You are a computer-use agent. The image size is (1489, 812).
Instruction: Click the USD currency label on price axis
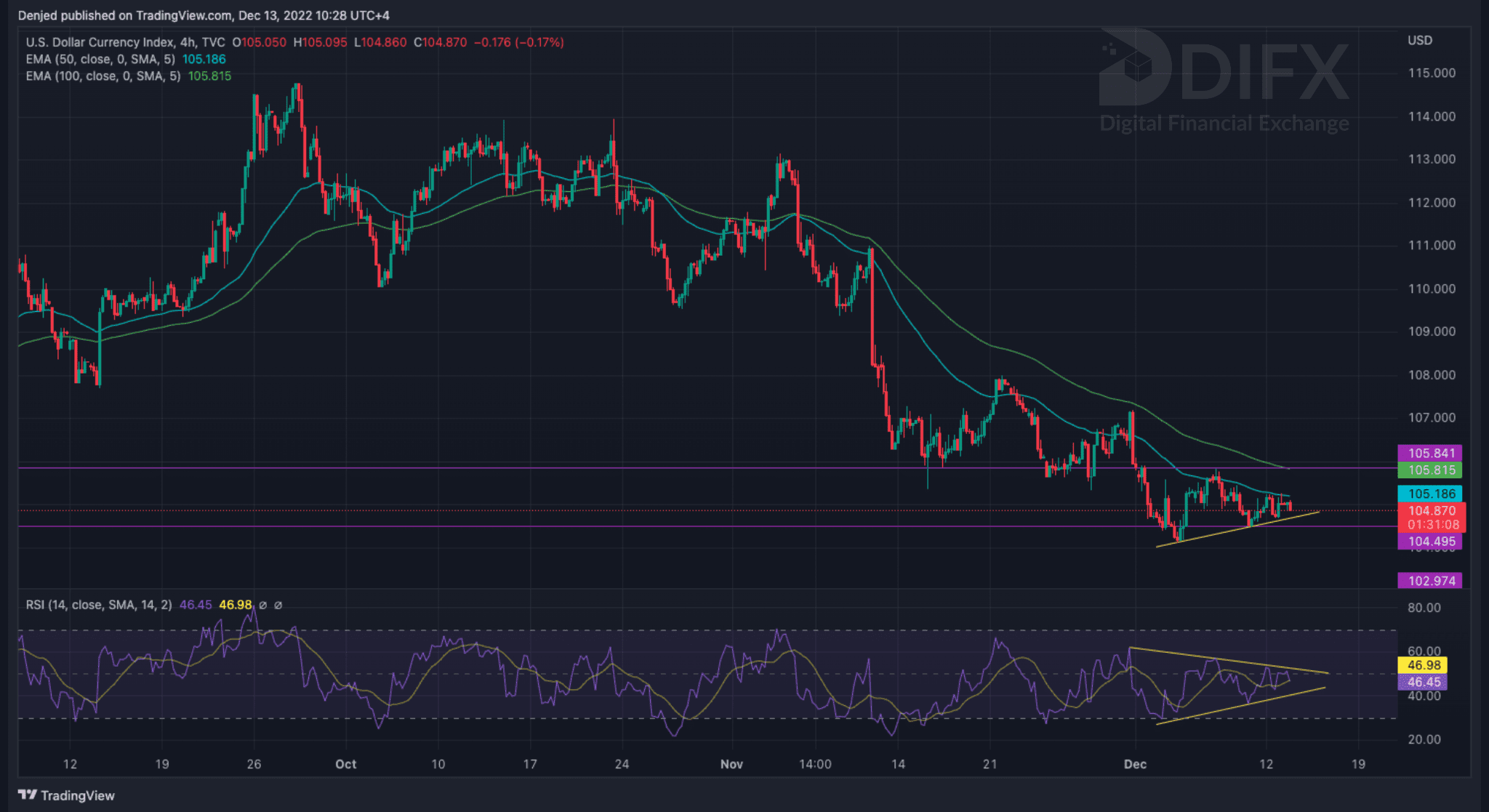click(1419, 41)
